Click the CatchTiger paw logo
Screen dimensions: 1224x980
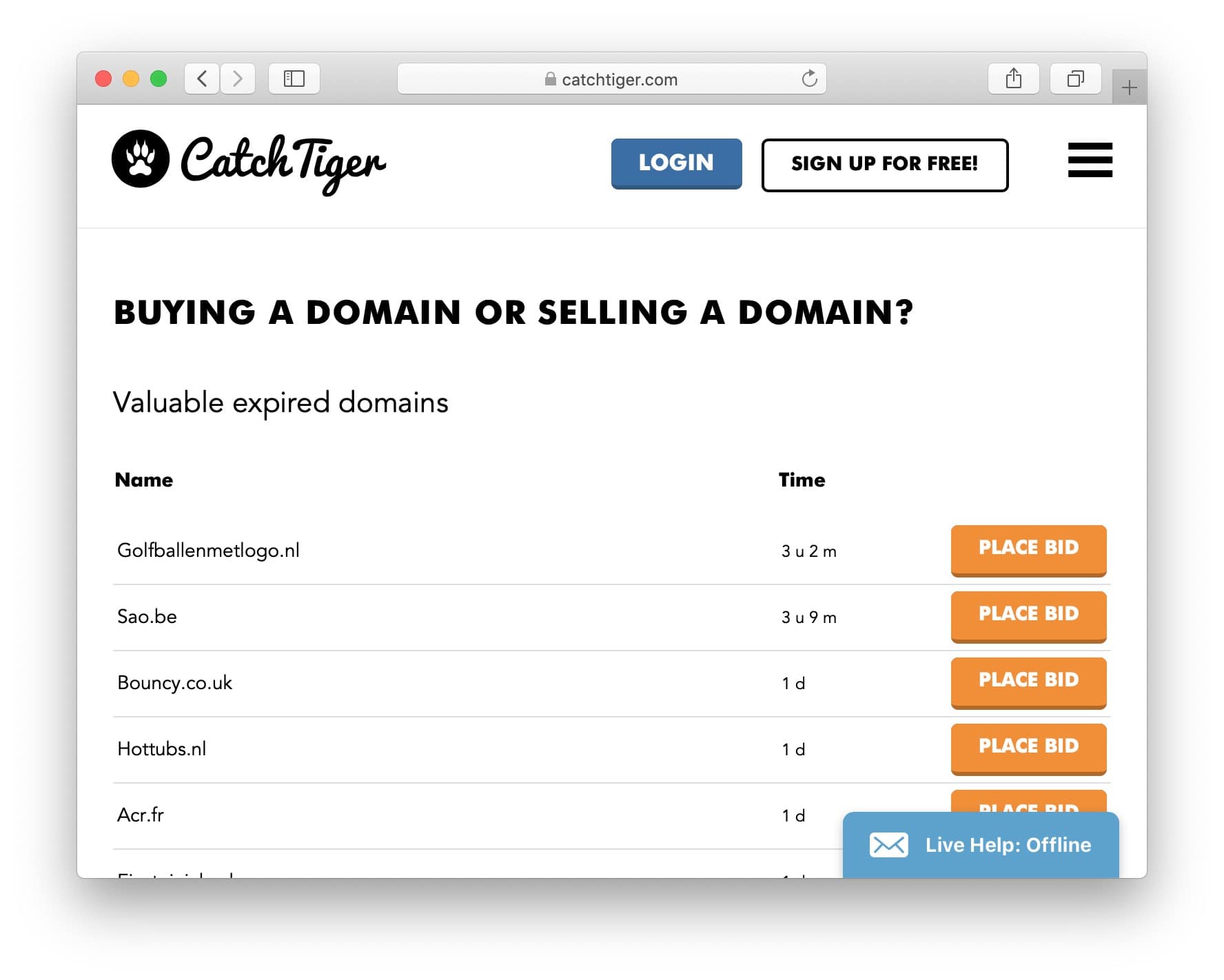tap(140, 159)
